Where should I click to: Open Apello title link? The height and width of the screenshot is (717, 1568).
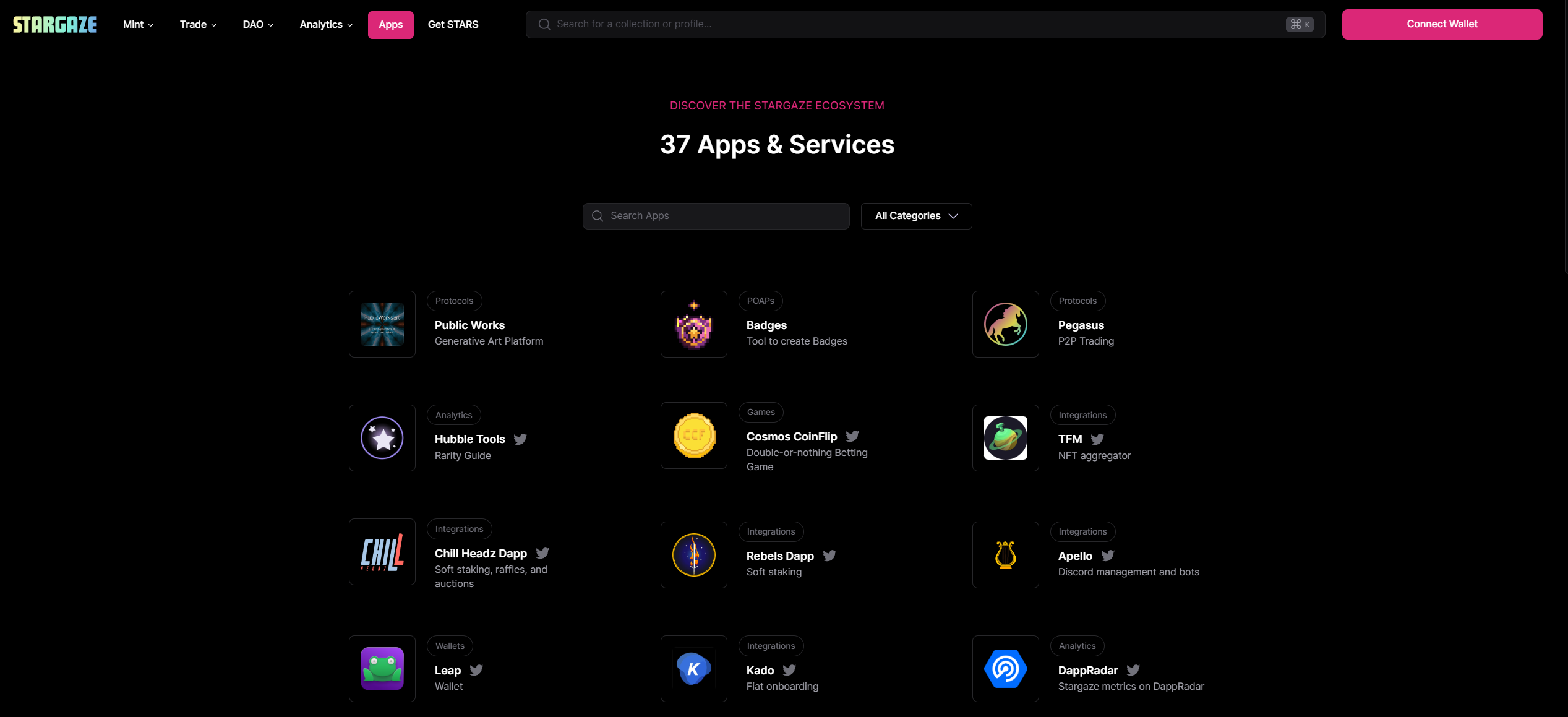1075,556
